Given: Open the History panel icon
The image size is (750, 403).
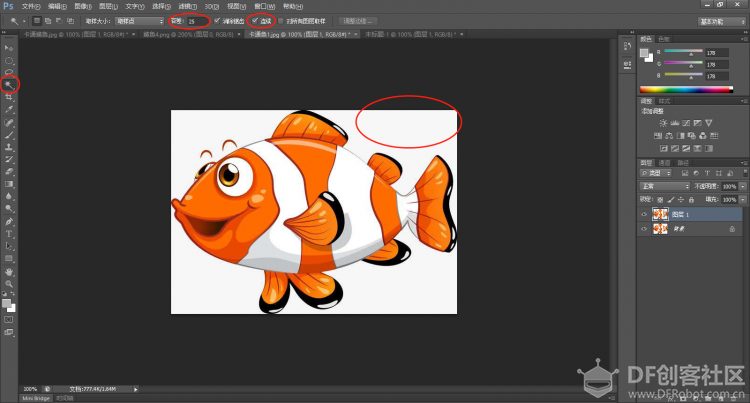Looking at the screenshot, I should [627, 46].
